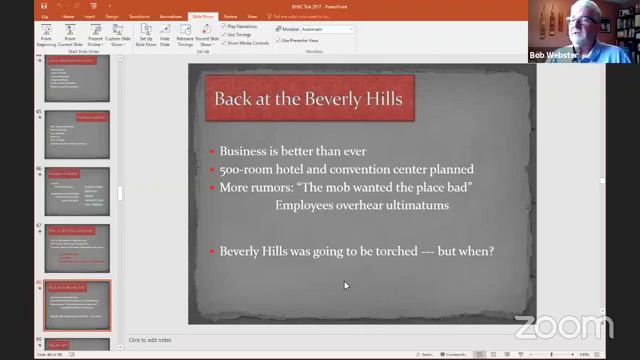
Task: Select slide 45 thumbnail
Action: click(77, 134)
